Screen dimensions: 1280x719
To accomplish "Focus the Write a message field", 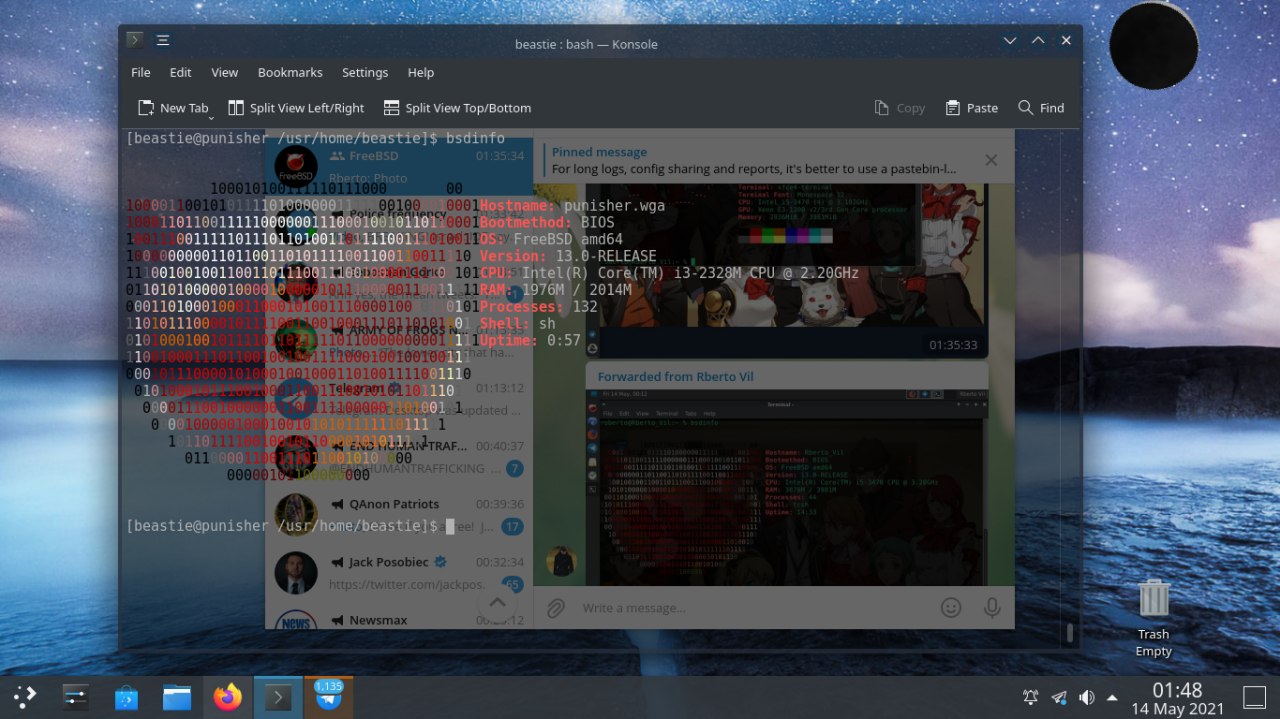I will click(755, 608).
